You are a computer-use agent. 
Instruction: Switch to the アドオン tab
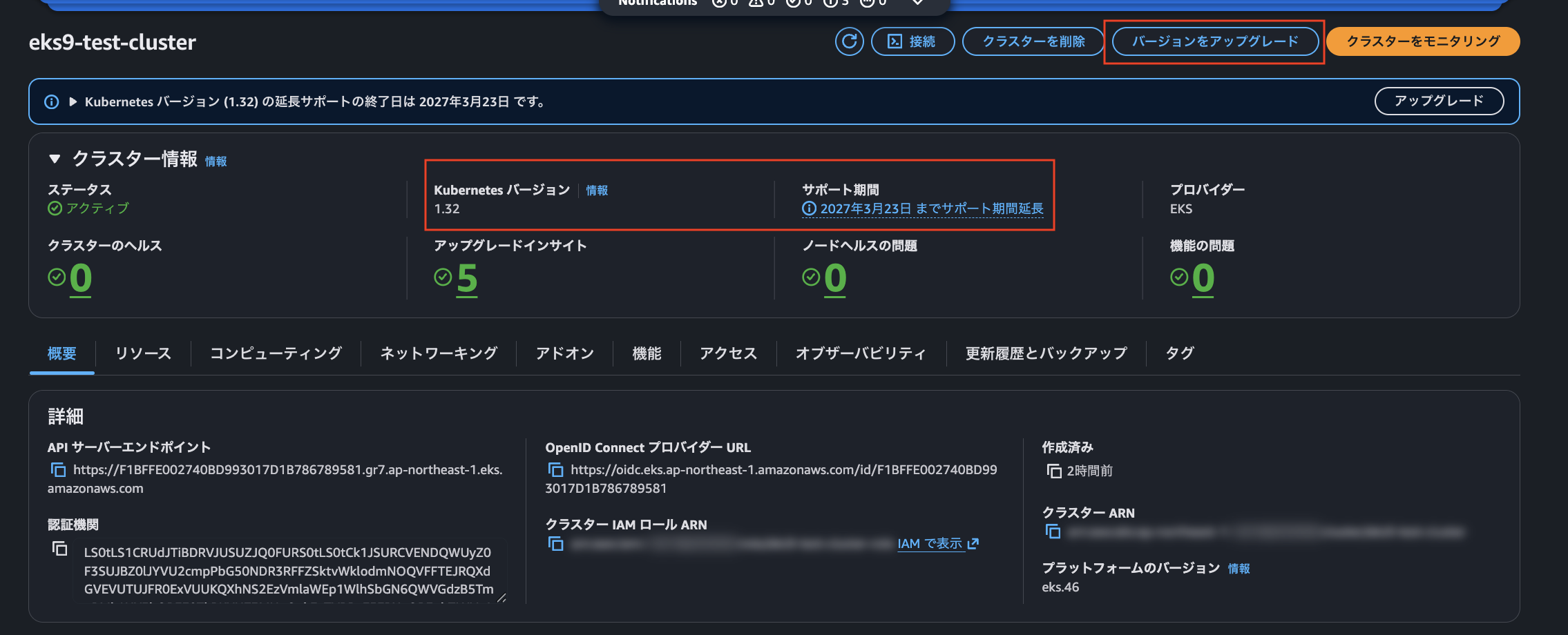(565, 353)
